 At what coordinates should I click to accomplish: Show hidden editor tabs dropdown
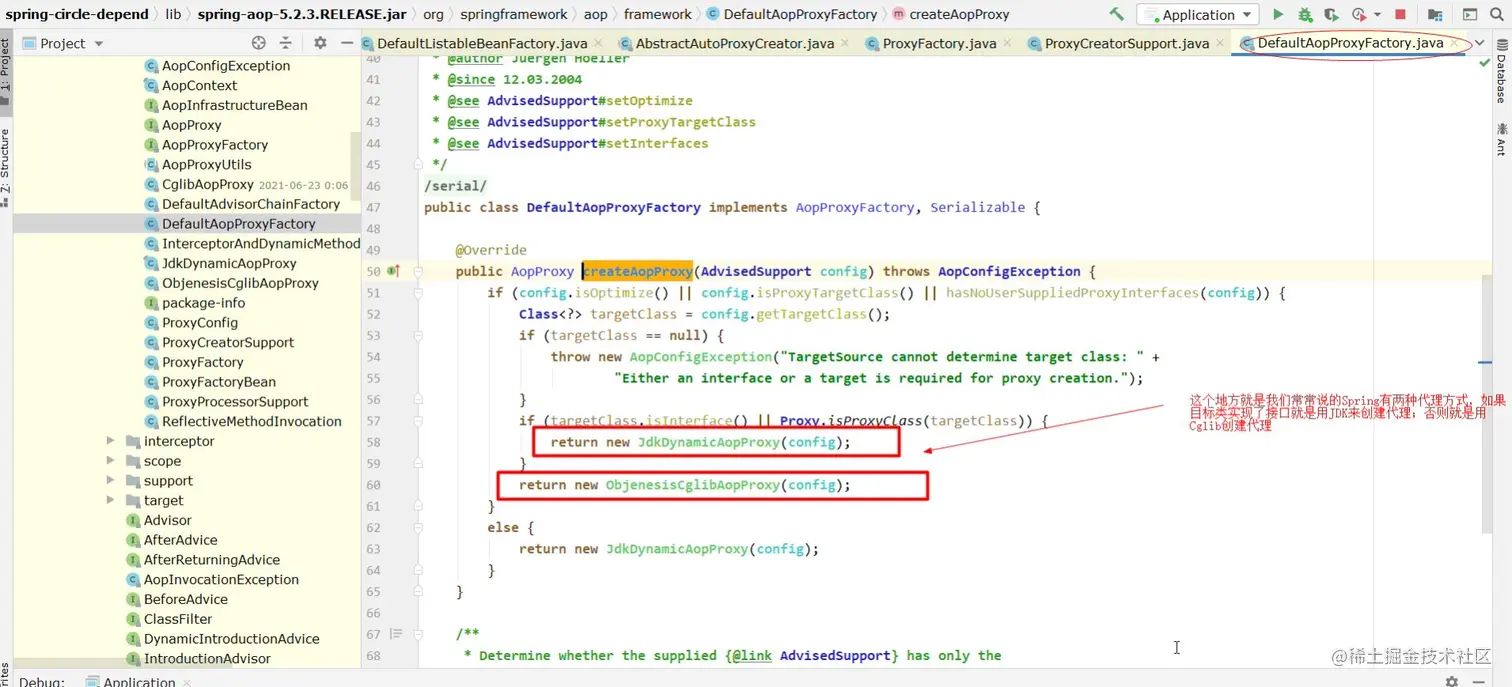point(1479,43)
